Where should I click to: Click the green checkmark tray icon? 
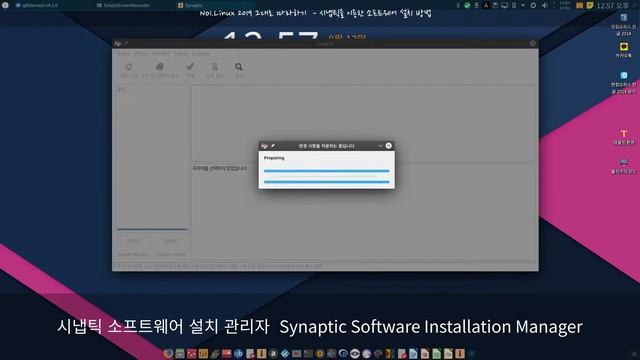pos(467,5)
